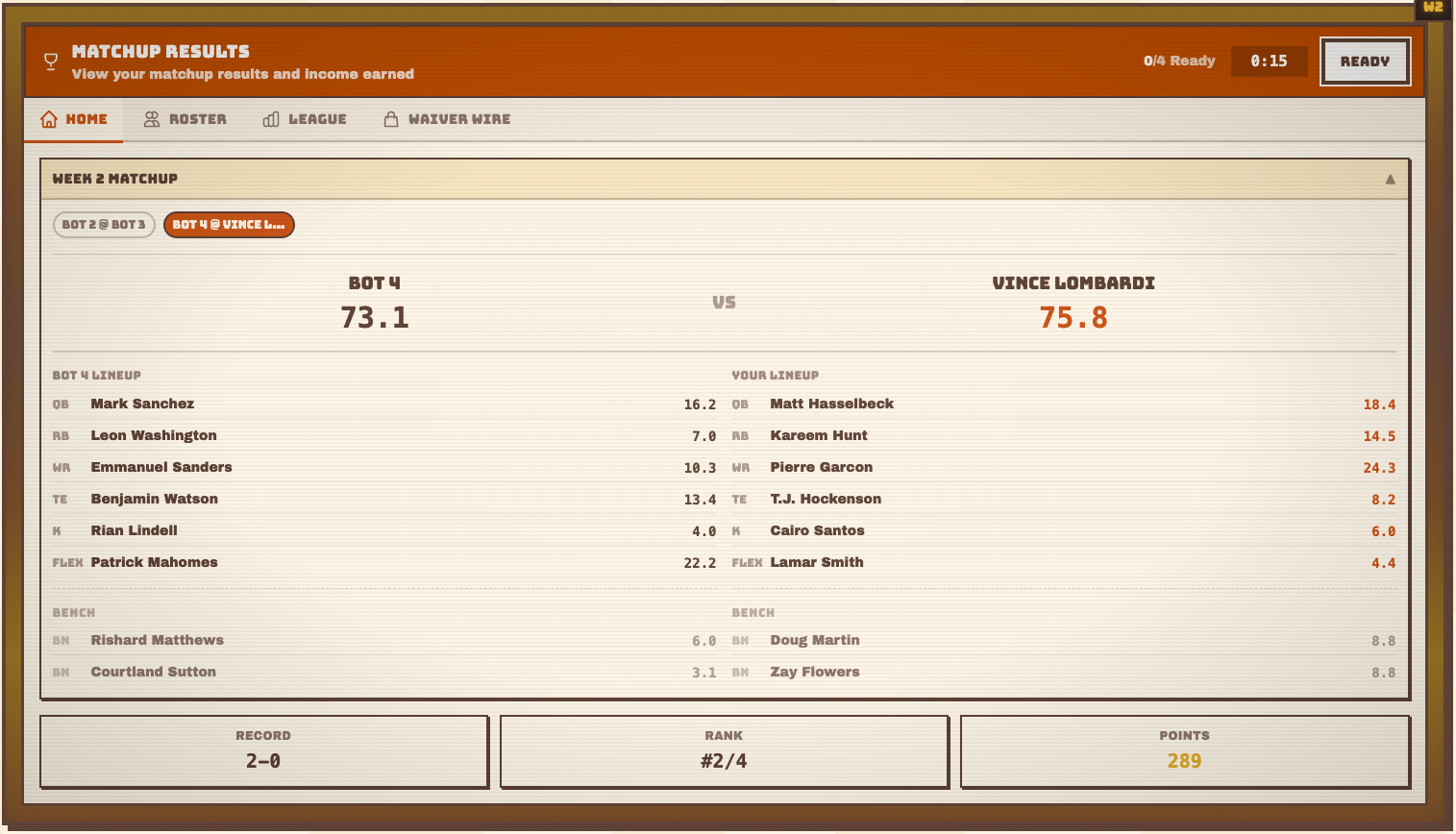
Task: Switch to the Roster tab
Action: pos(185,118)
